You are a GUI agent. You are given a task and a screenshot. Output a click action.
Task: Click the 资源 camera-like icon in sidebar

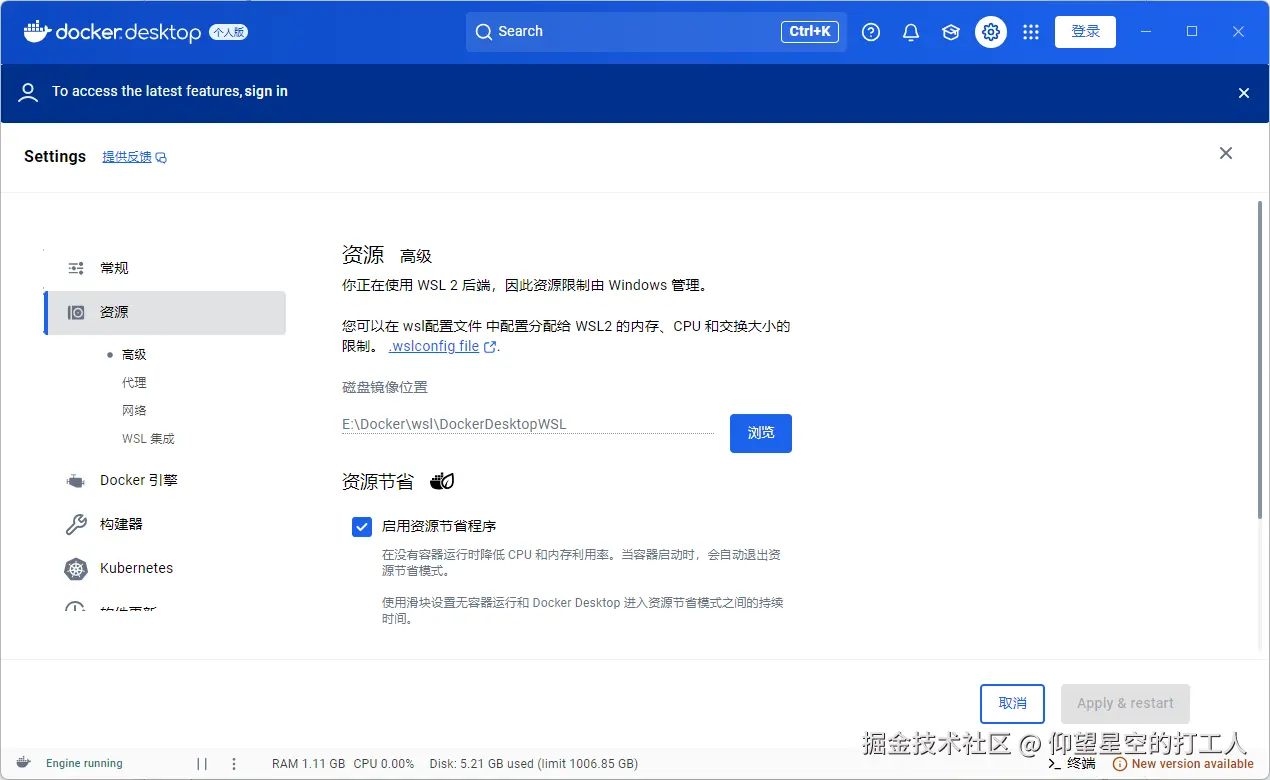tap(76, 312)
